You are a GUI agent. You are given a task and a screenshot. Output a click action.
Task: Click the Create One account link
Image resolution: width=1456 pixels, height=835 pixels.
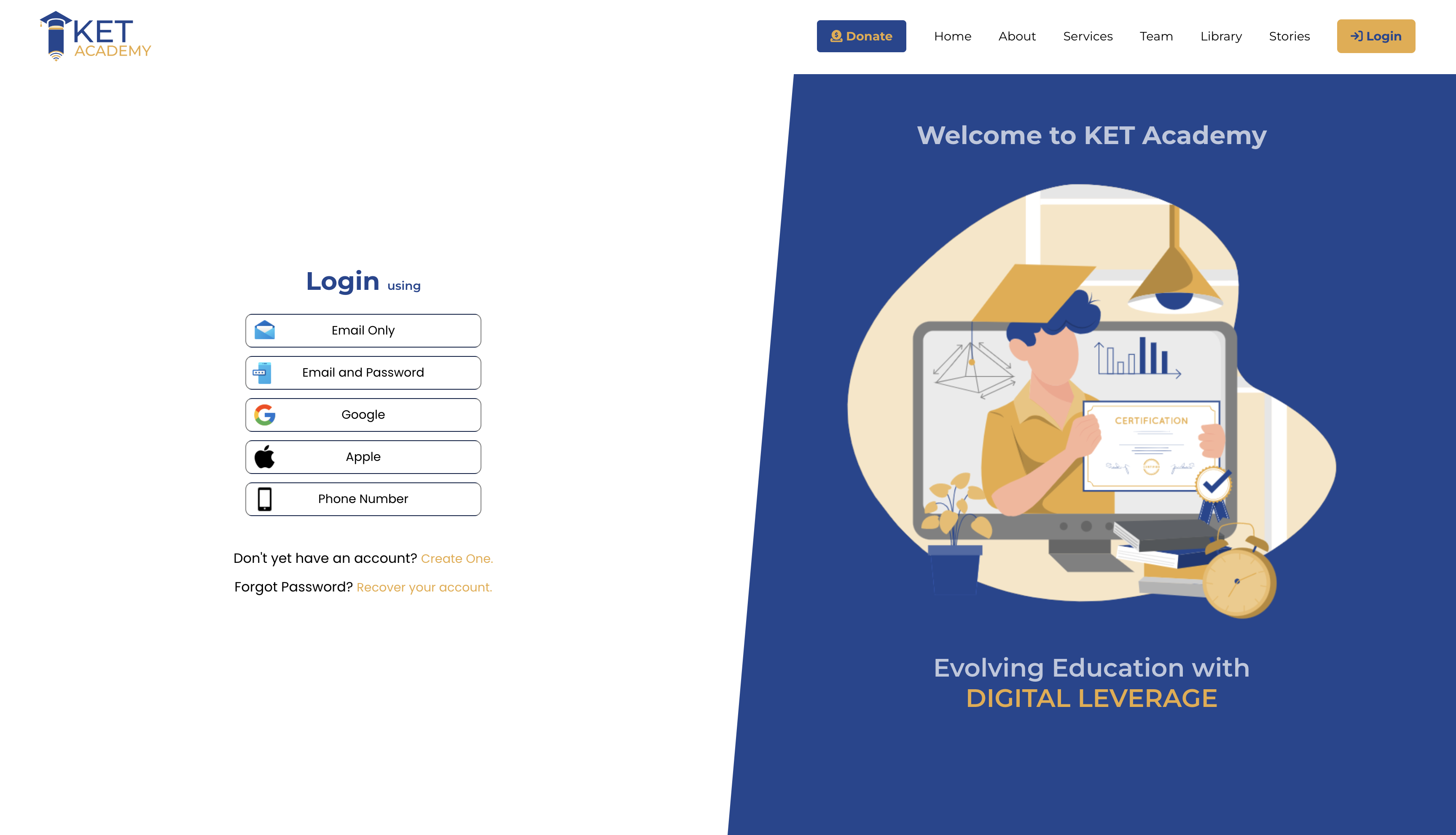pyautogui.click(x=456, y=558)
